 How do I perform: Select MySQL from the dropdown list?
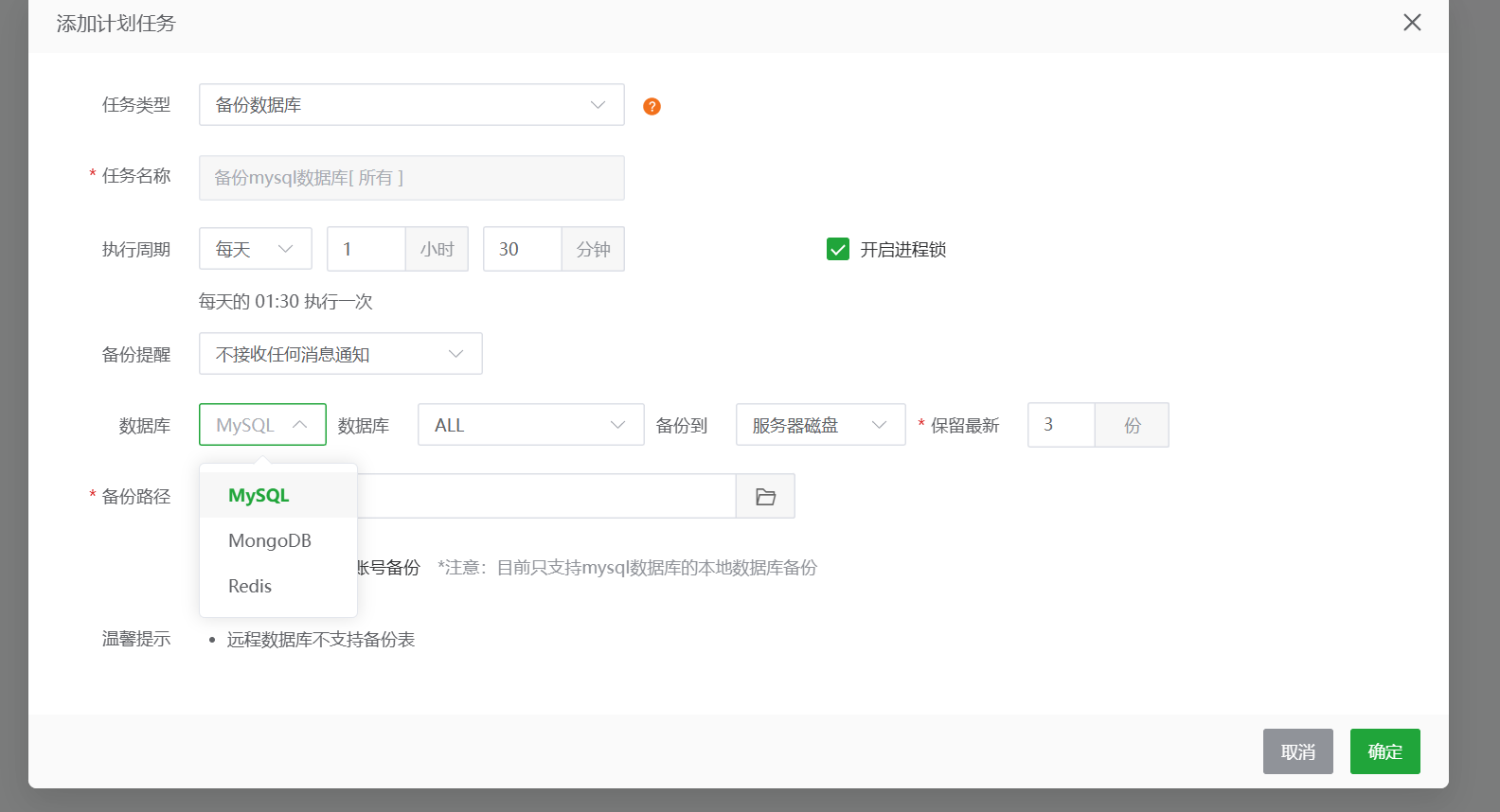[x=278, y=495]
